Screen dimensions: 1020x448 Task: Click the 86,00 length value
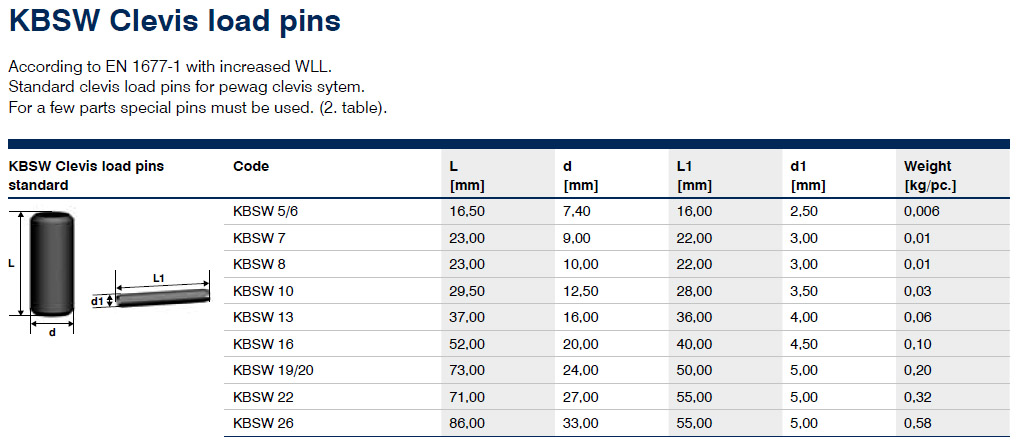point(467,423)
